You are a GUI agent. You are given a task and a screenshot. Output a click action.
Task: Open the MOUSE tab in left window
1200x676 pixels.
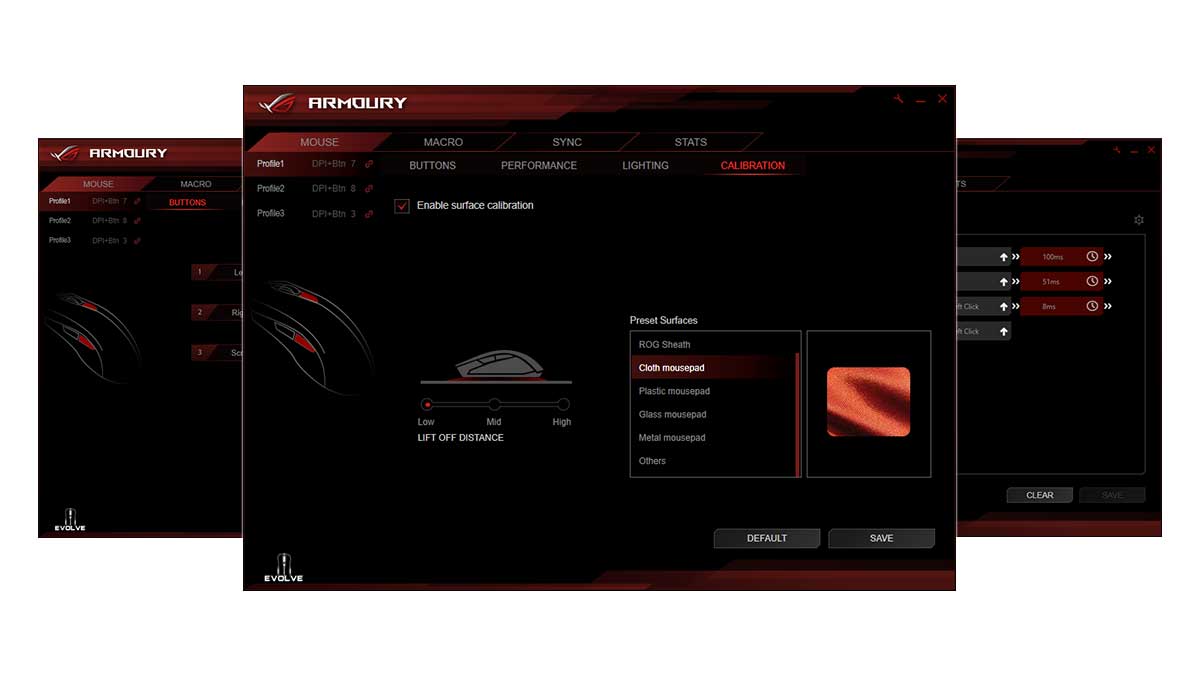point(98,184)
